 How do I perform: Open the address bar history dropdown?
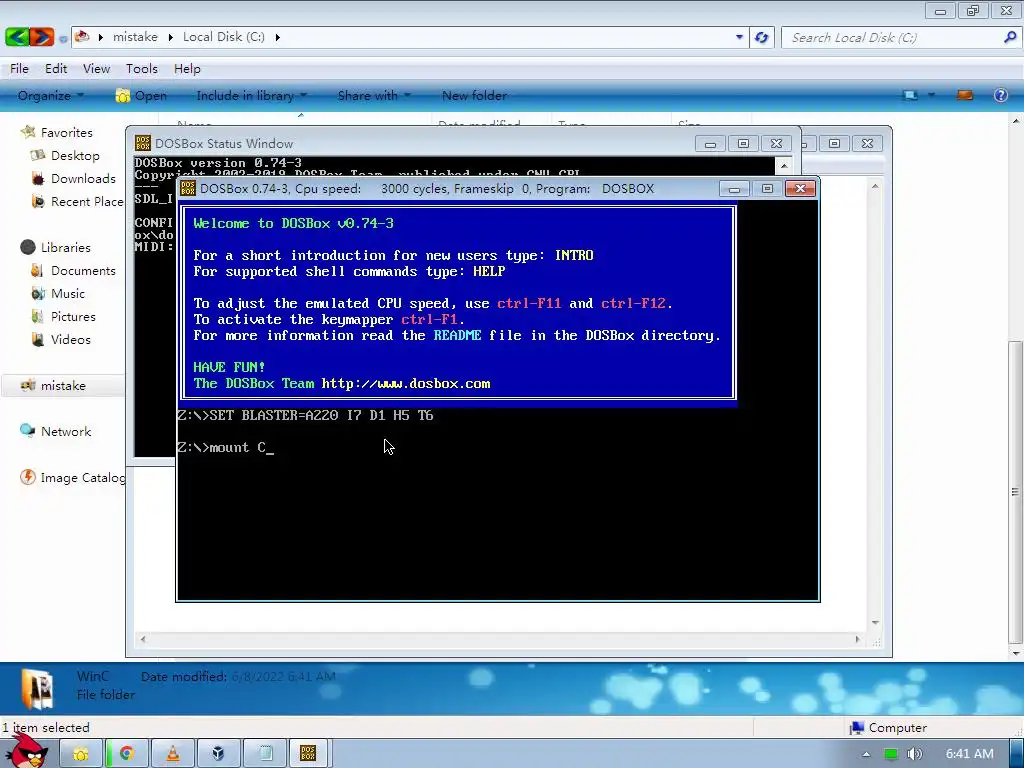(x=739, y=37)
